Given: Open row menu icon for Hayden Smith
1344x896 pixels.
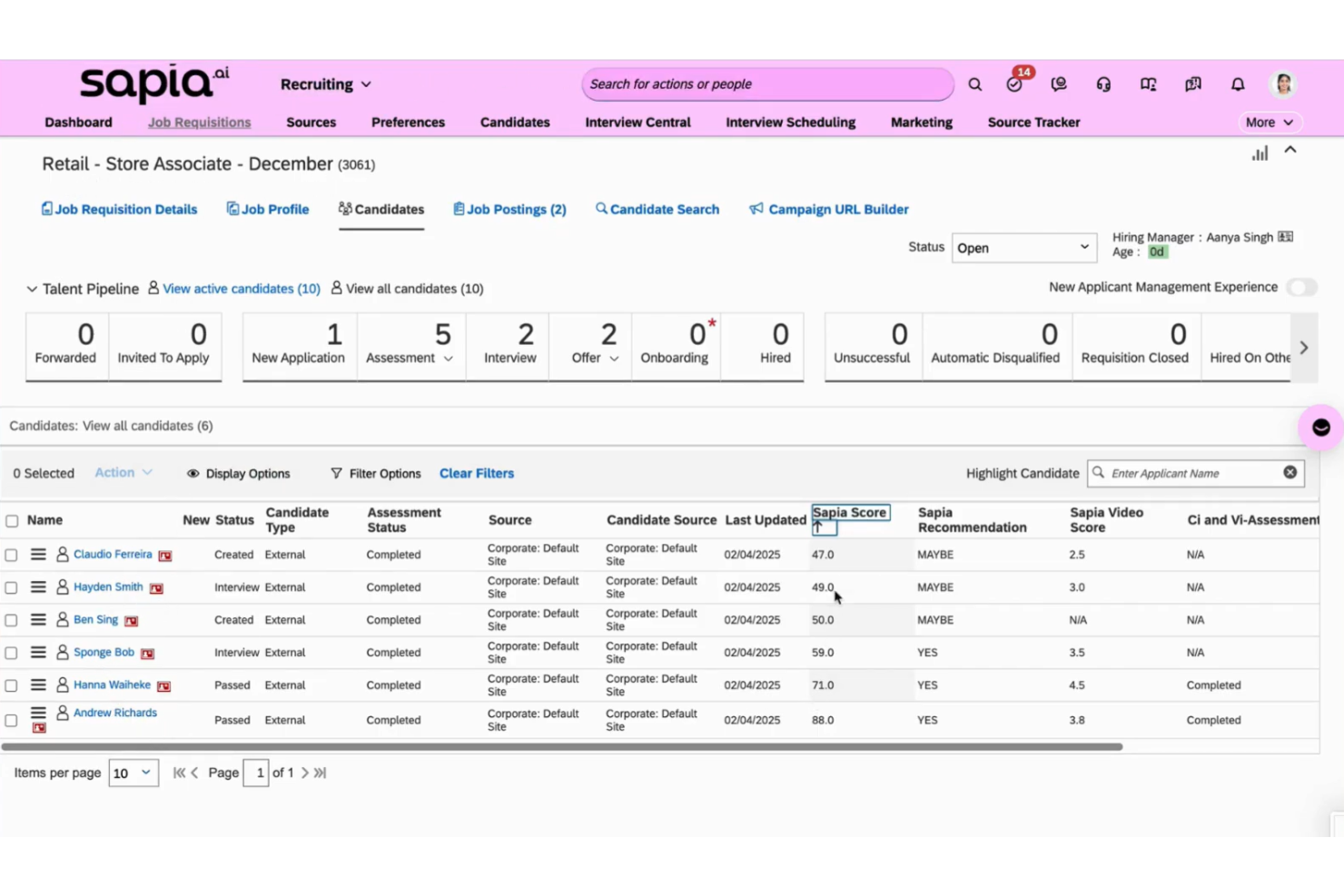Looking at the screenshot, I should tap(38, 586).
